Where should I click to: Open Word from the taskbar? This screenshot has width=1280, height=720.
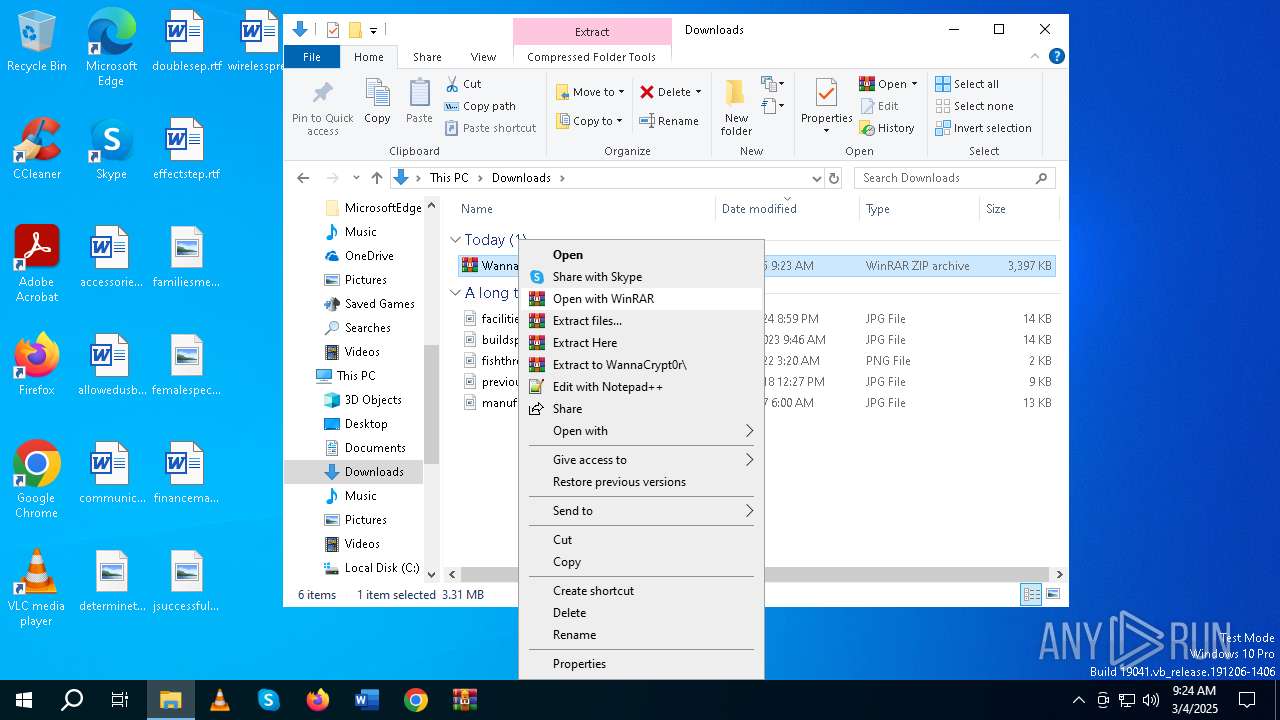pos(366,700)
